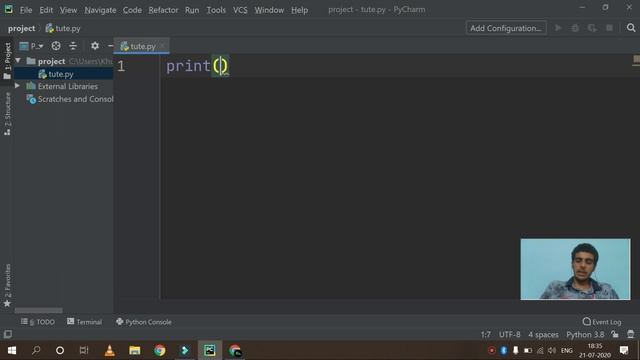Click the Run with Coverage icon

pyautogui.click(x=592, y=28)
